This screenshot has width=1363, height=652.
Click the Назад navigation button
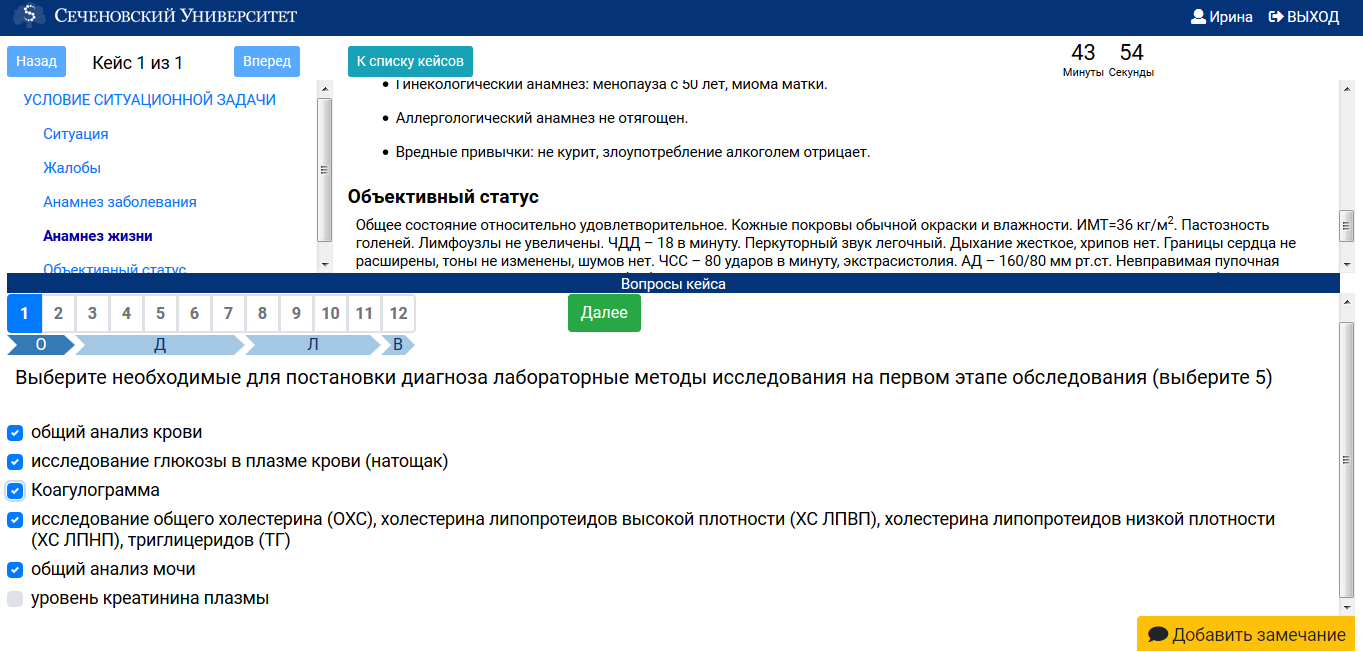coord(36,61)
